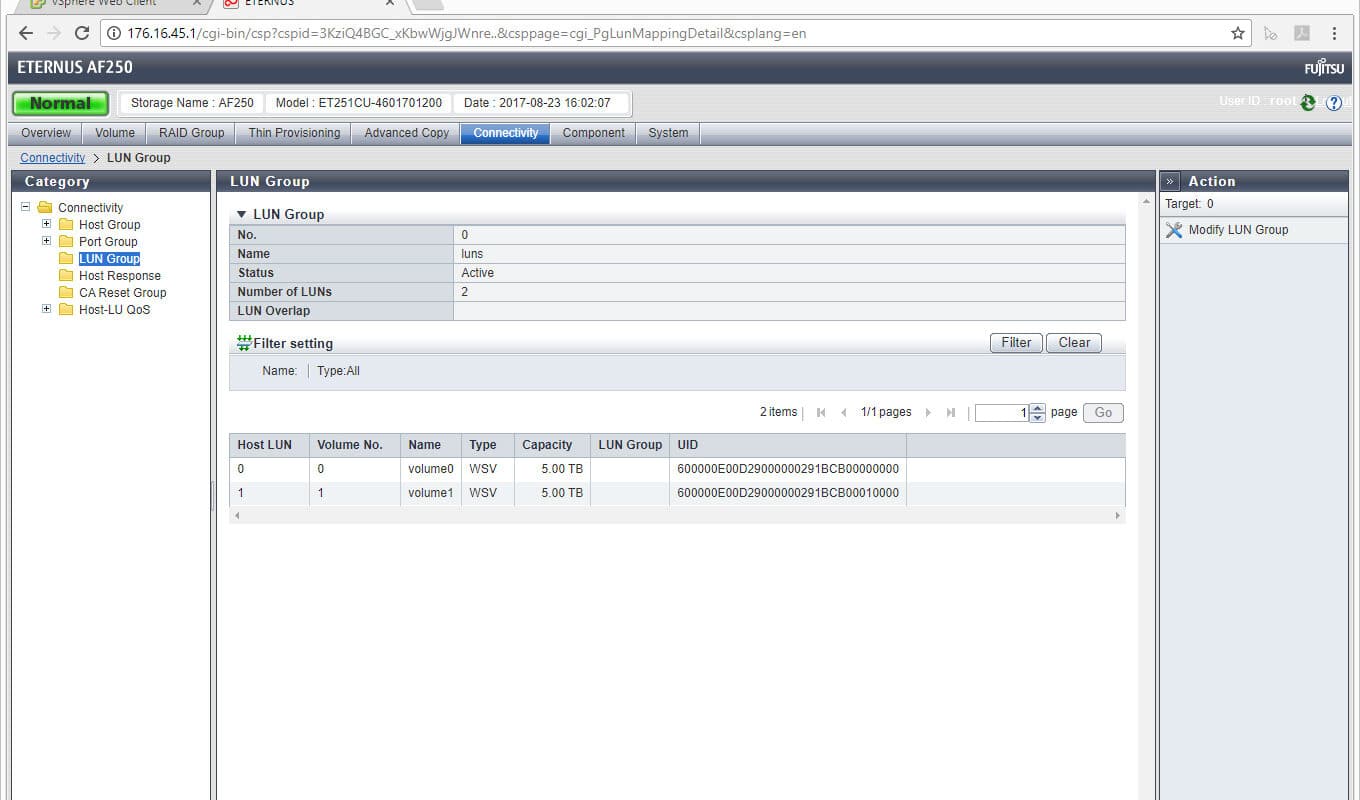Click the browser forward arrow

pos(54,33)
